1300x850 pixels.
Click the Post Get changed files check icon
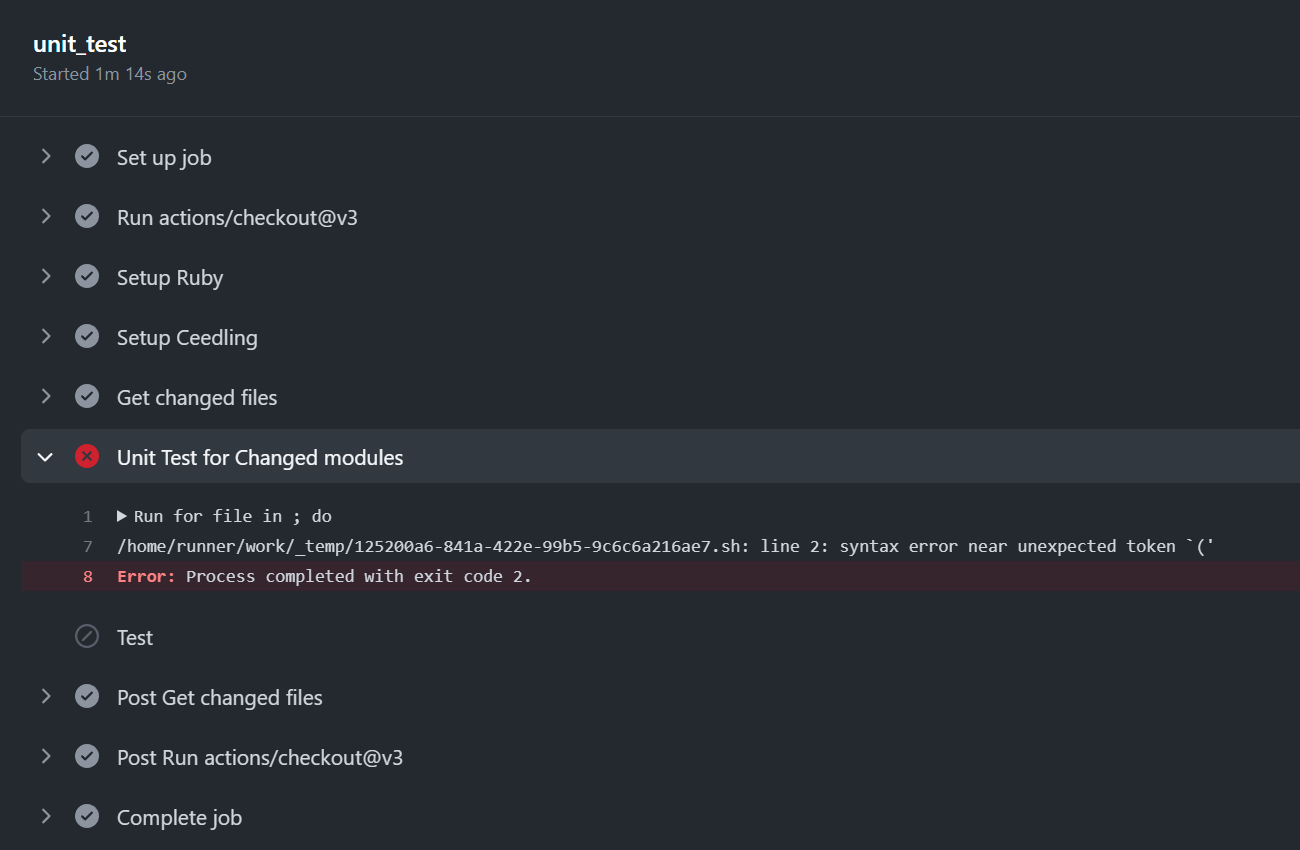(87, 696)
